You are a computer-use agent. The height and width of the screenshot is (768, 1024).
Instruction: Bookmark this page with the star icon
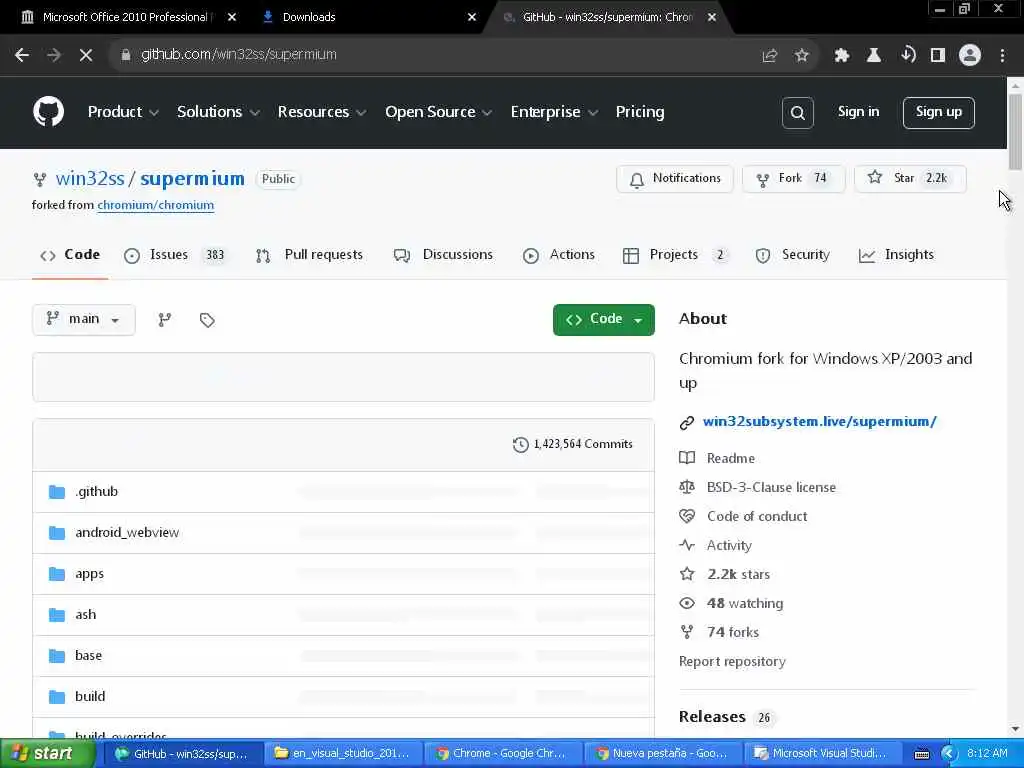point(802,56)
